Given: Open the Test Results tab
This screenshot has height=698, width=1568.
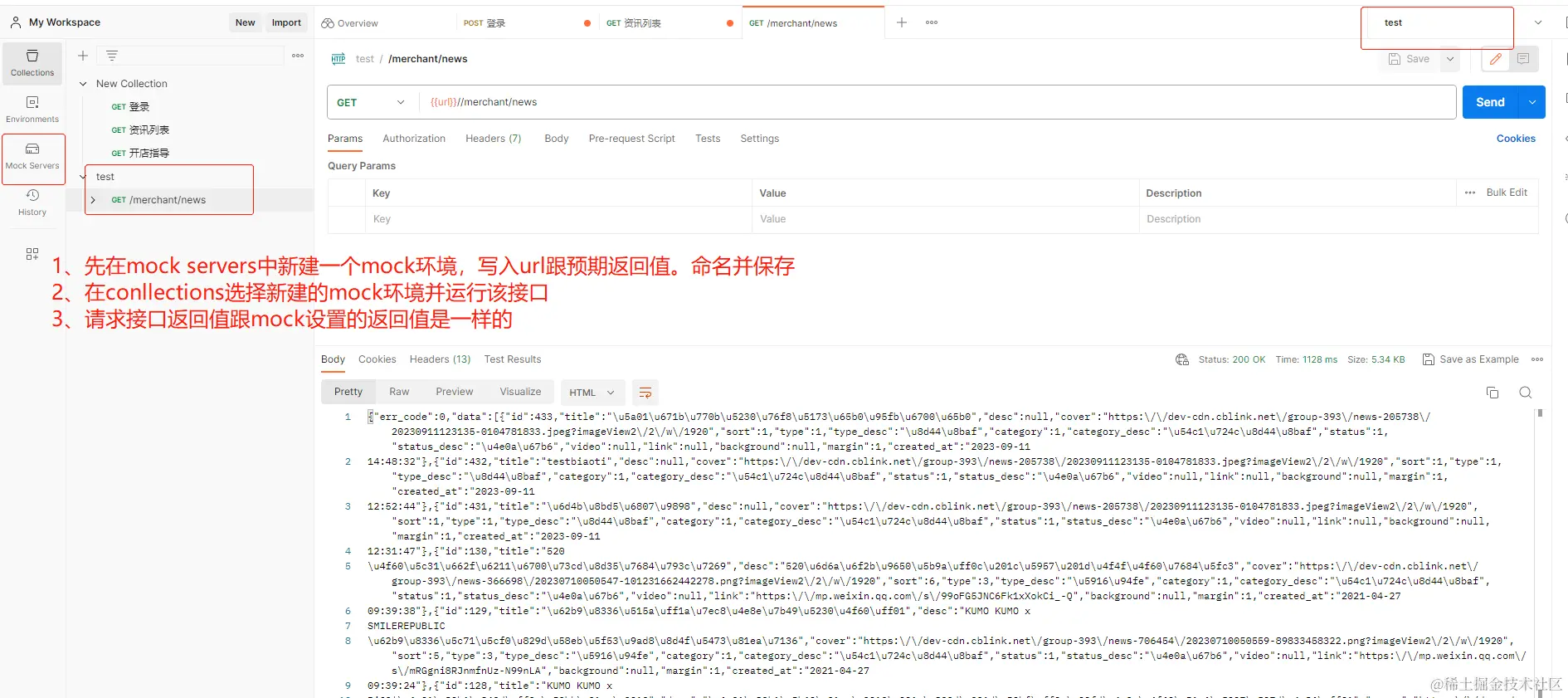Looking at the screenshot, I should (513, 359).
